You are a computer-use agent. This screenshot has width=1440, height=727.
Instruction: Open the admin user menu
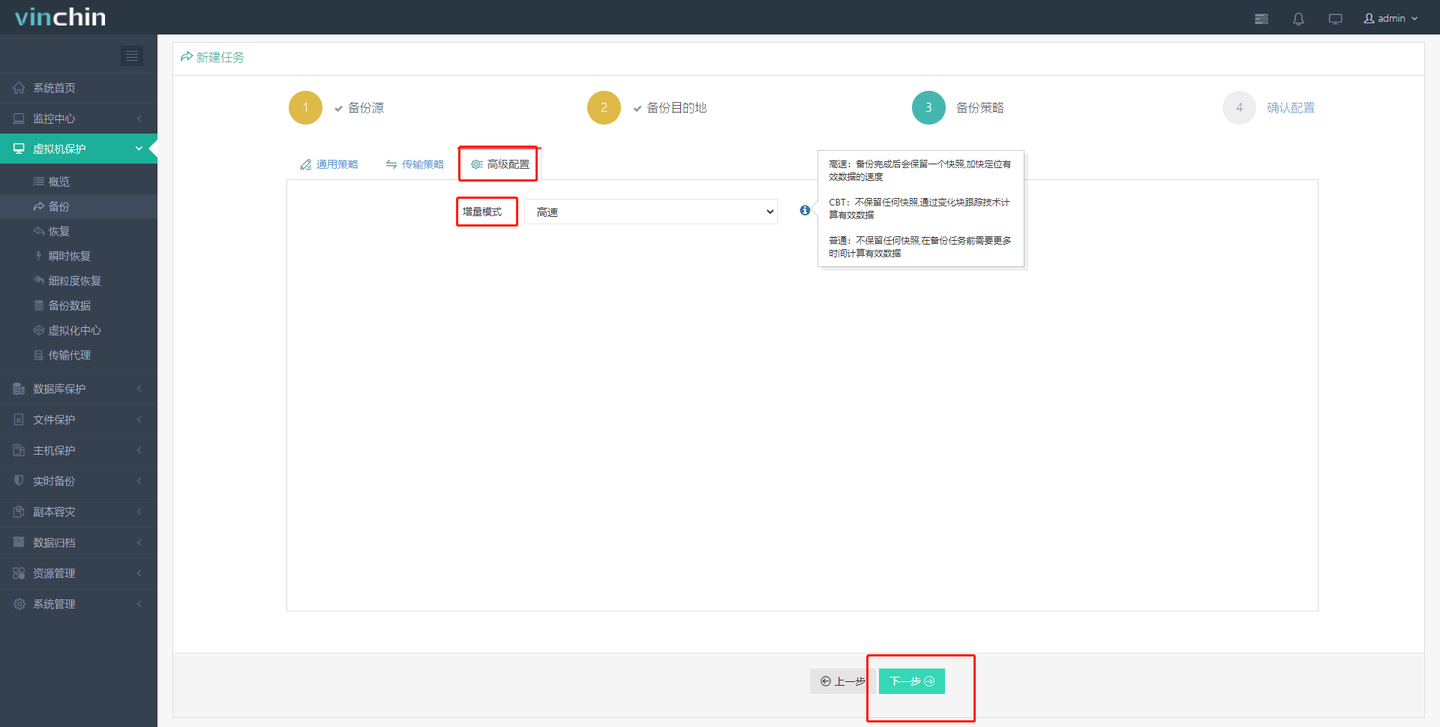point(1390,18)
